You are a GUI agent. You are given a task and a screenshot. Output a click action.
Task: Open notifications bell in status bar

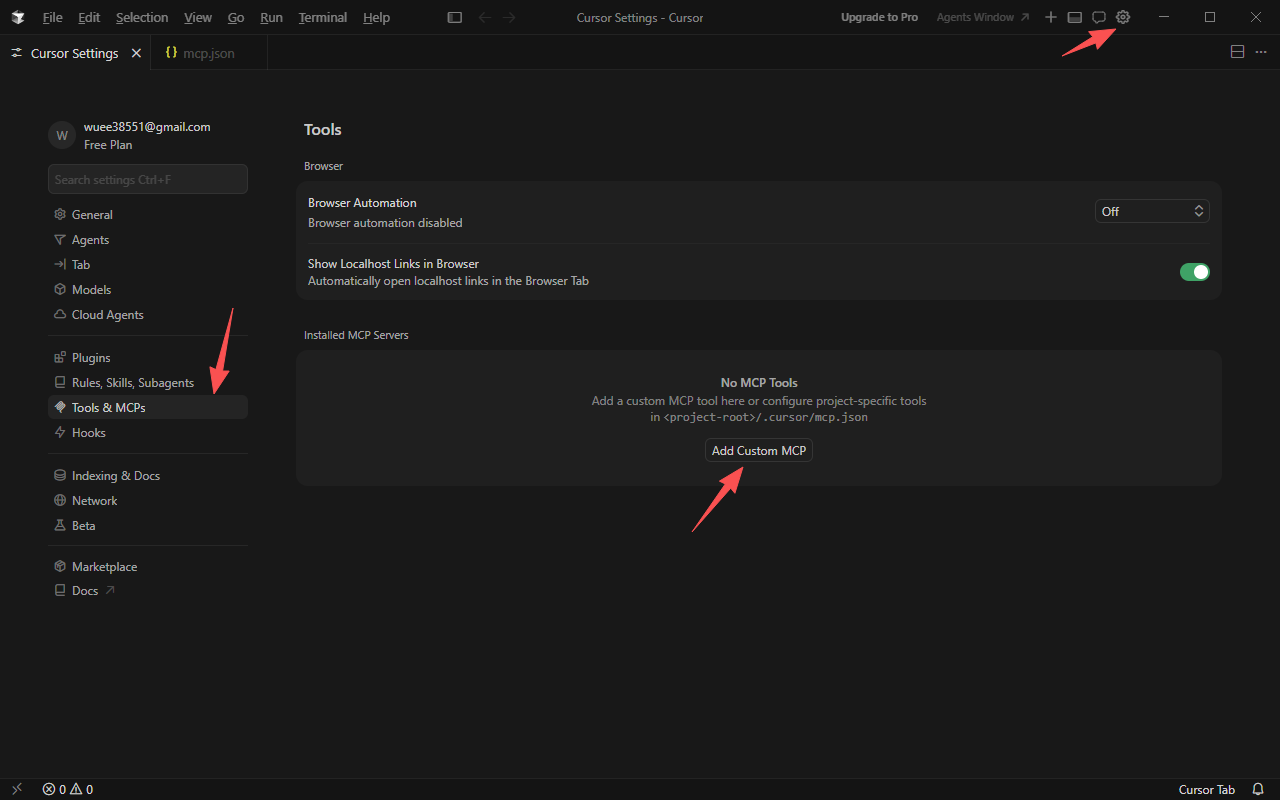1258,789
